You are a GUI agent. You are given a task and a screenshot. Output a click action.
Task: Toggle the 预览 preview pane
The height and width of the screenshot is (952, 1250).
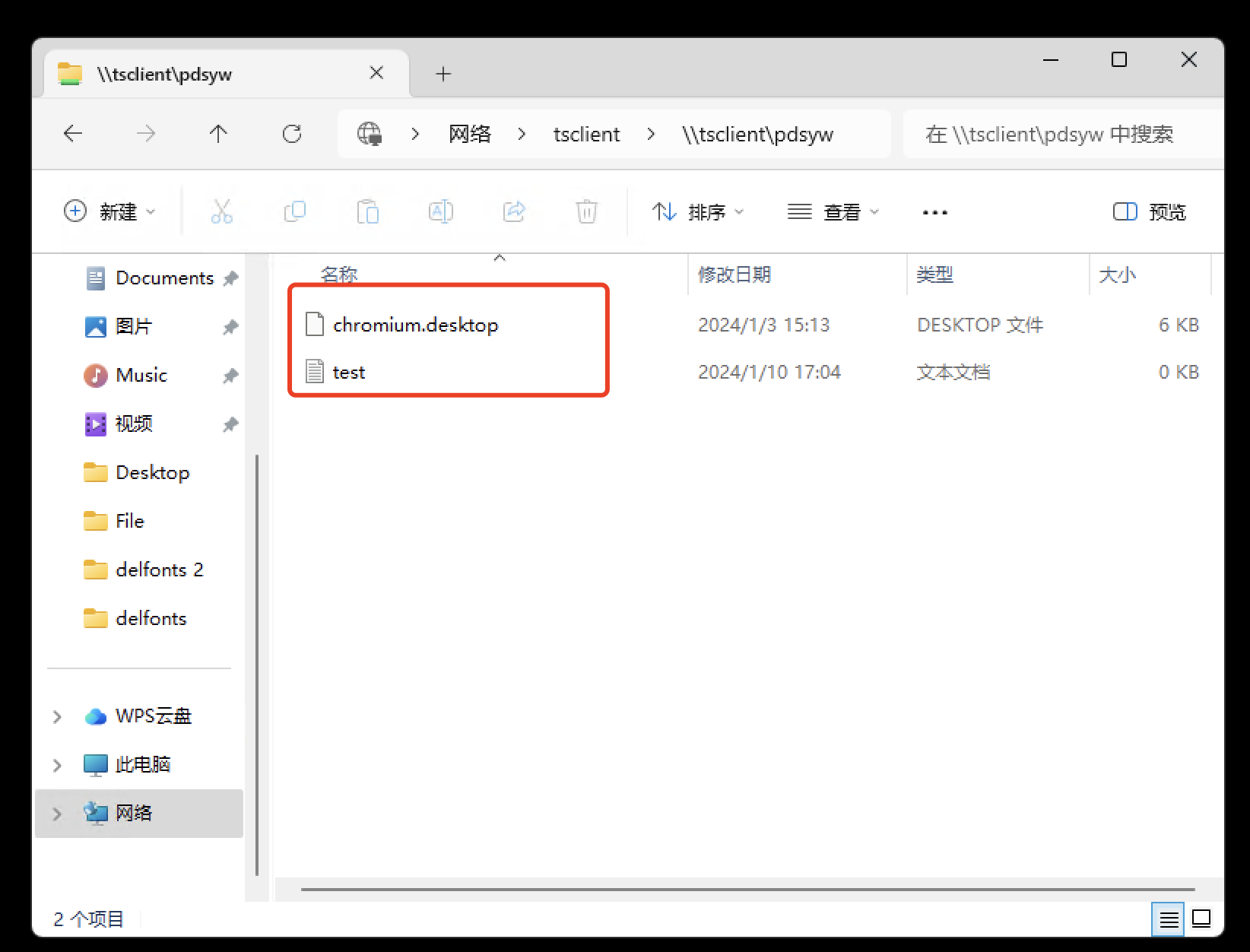coord(1148,211)
